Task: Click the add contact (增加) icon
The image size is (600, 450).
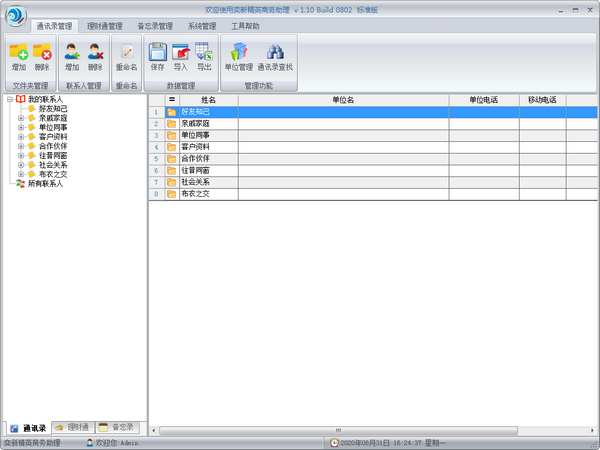Action: 72,54
